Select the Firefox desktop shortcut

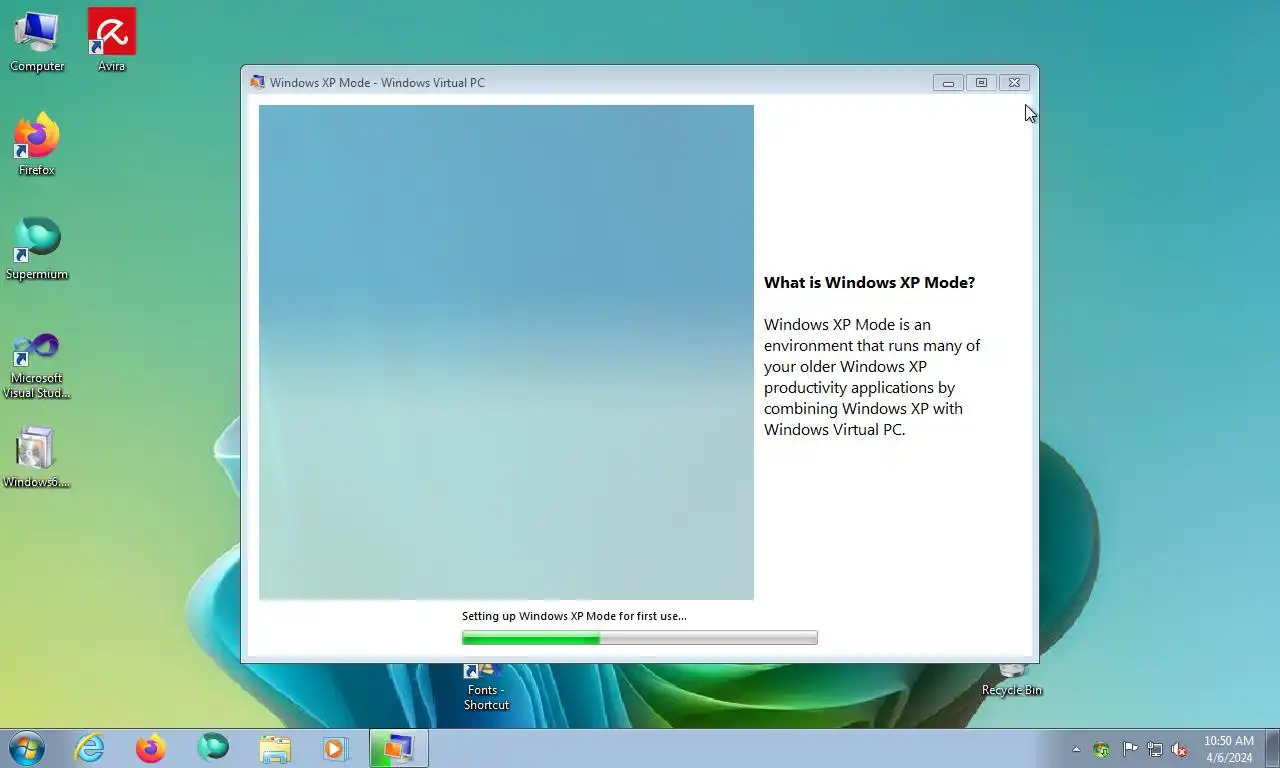37,145
